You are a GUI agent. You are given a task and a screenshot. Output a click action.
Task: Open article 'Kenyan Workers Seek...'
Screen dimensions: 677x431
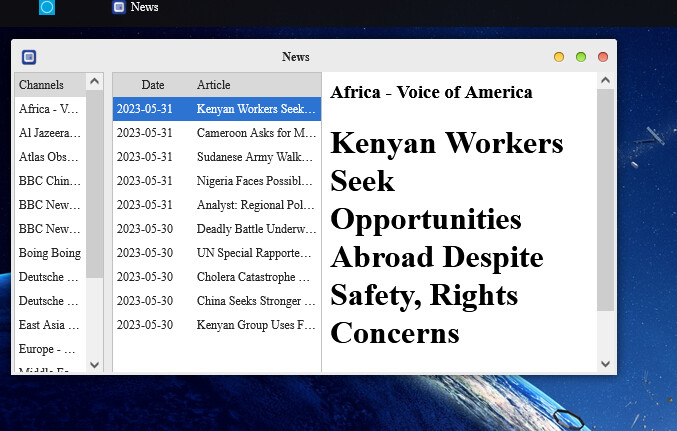pos(217,109)
